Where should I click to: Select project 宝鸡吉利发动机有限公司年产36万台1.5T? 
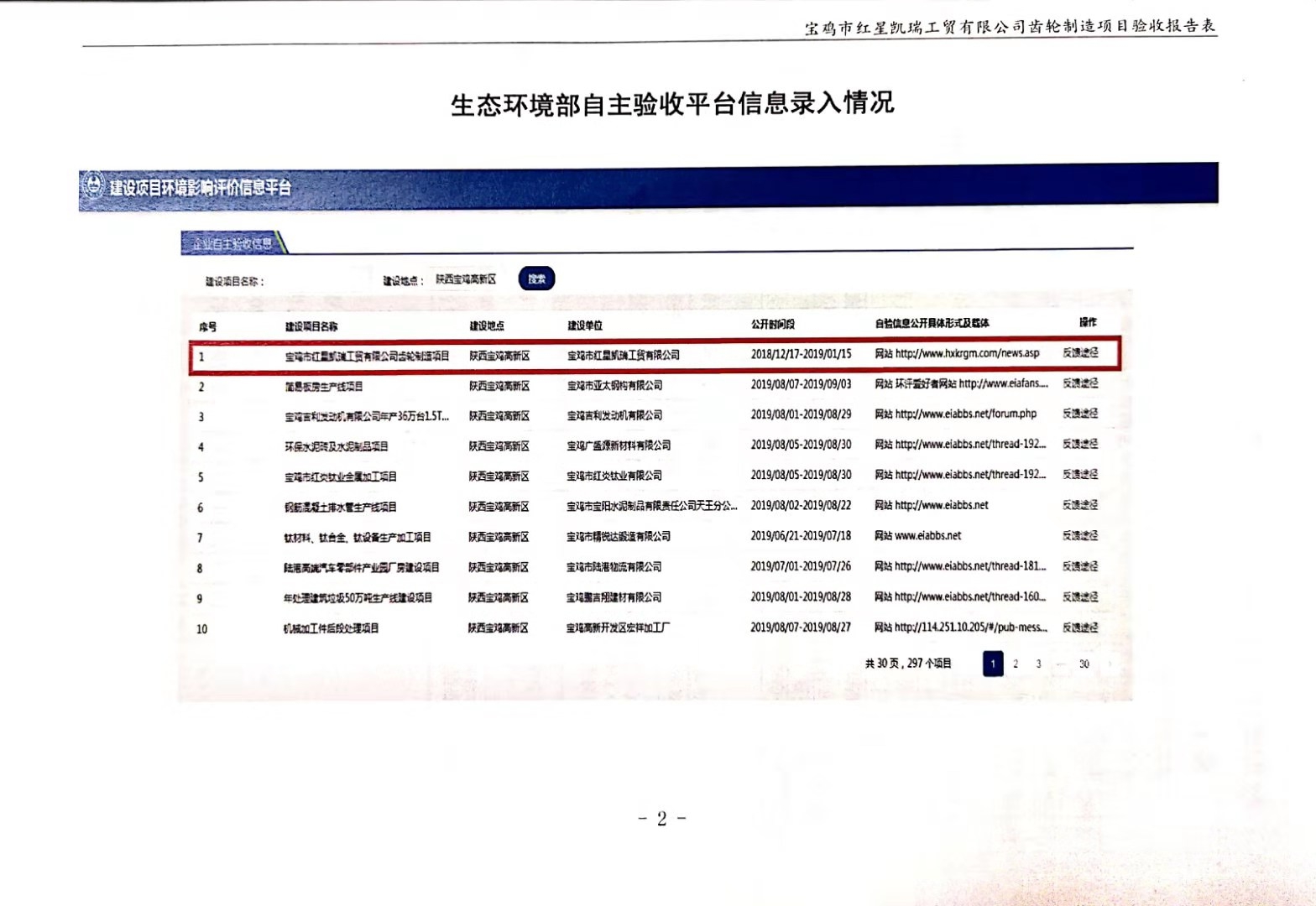tap(367, 417)
